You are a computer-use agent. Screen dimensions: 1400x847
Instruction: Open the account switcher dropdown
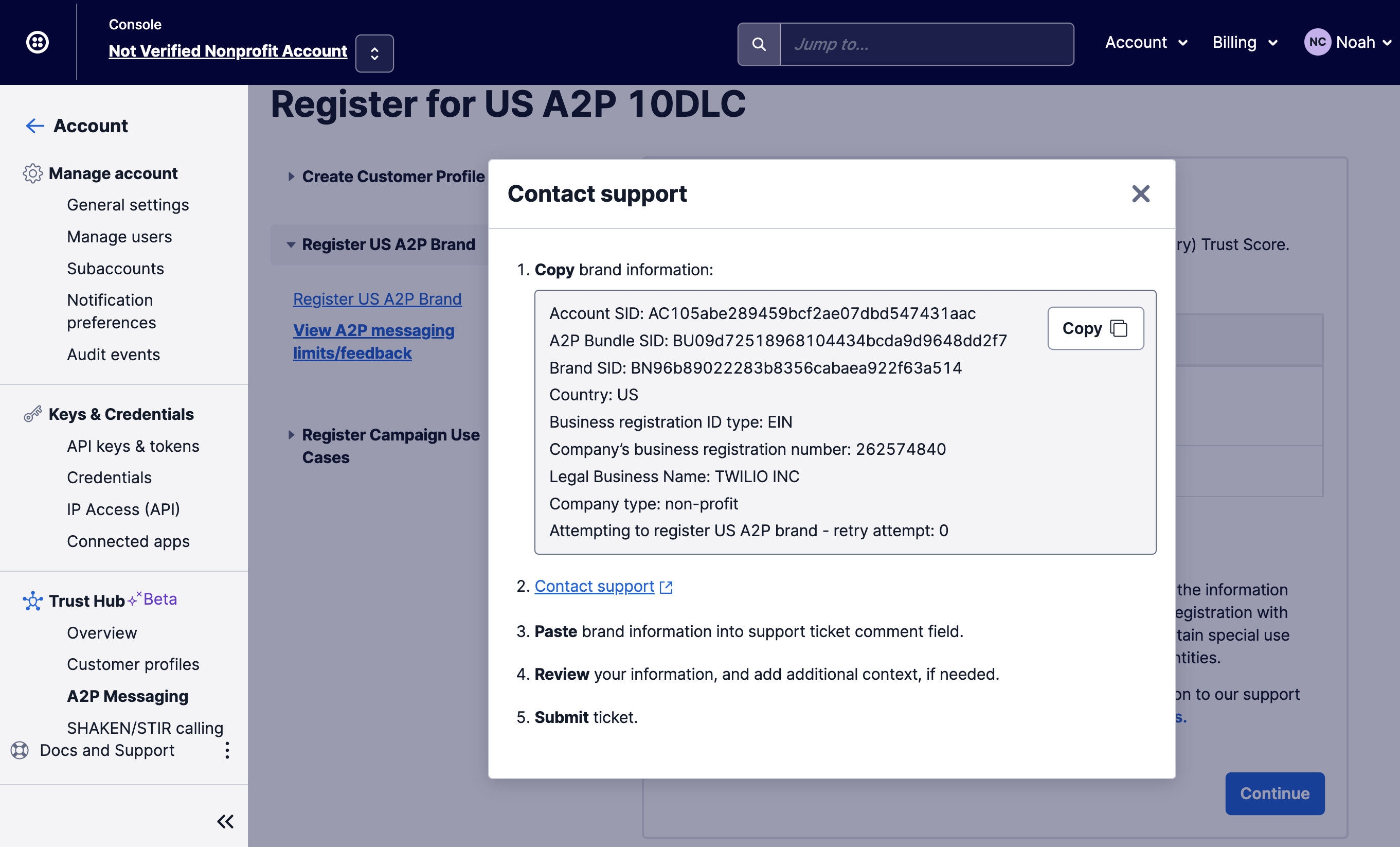374,54
